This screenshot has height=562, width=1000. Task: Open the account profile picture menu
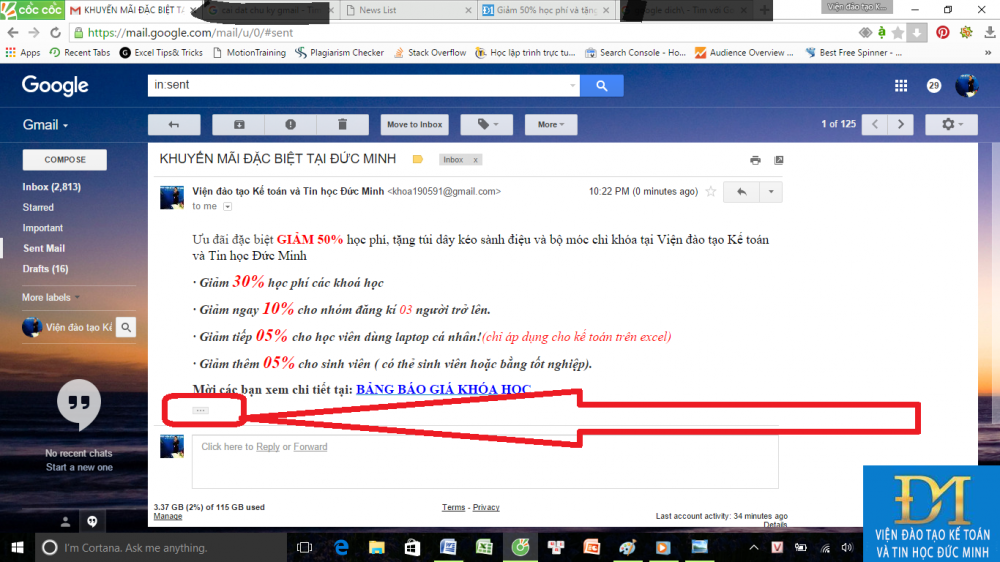click(x=967, y=85)
